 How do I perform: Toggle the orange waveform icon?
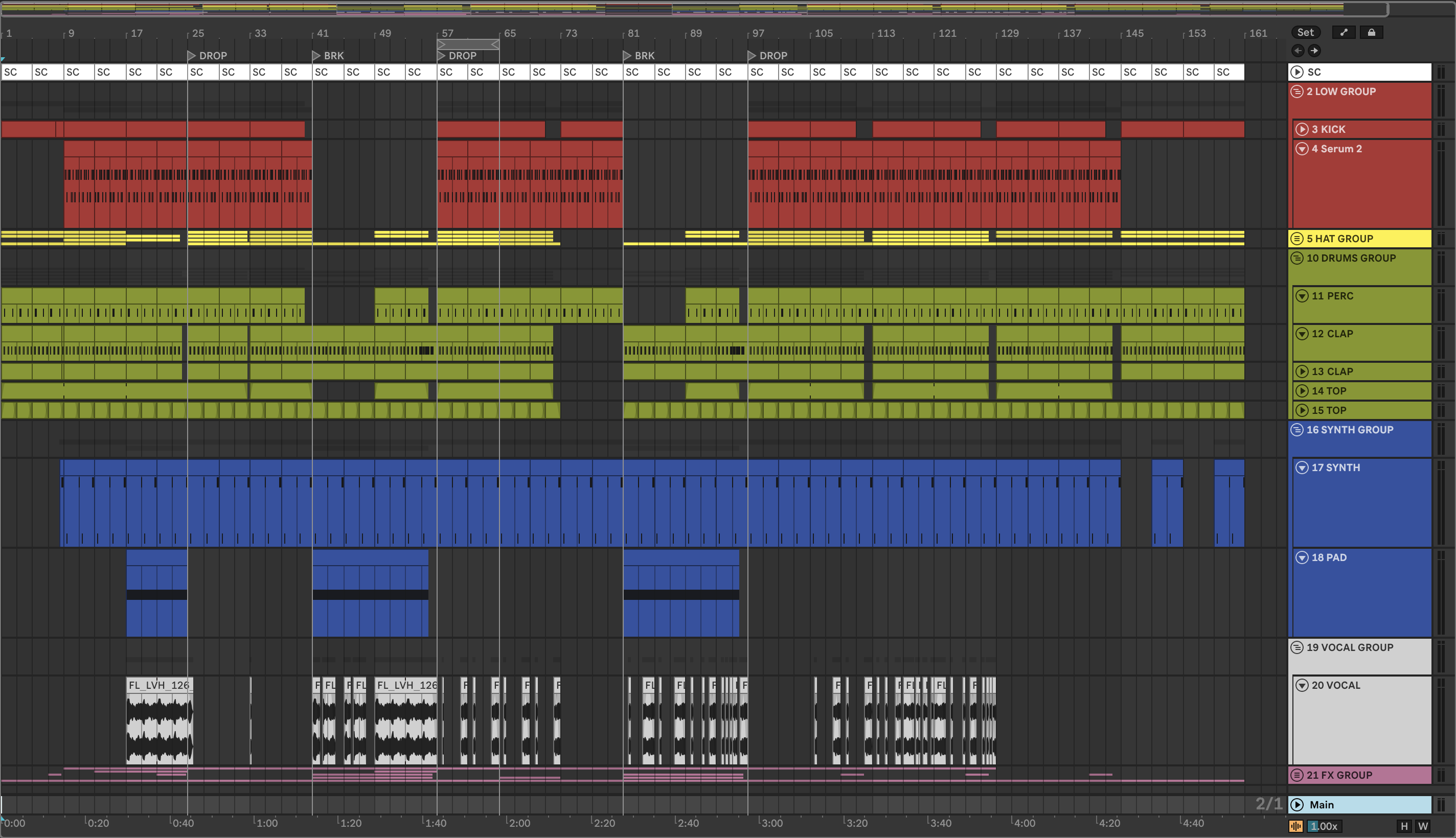[x=1295, y=826]
